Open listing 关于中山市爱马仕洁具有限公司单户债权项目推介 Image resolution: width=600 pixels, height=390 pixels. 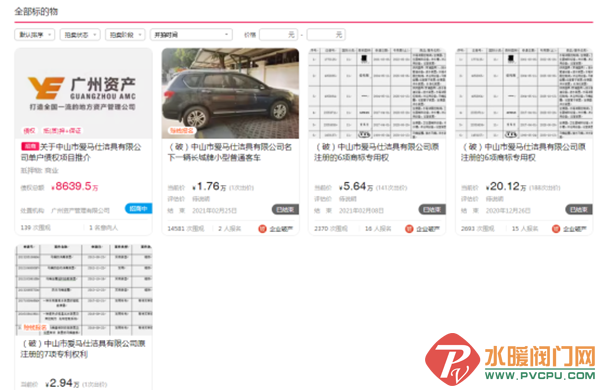[81, 152]
